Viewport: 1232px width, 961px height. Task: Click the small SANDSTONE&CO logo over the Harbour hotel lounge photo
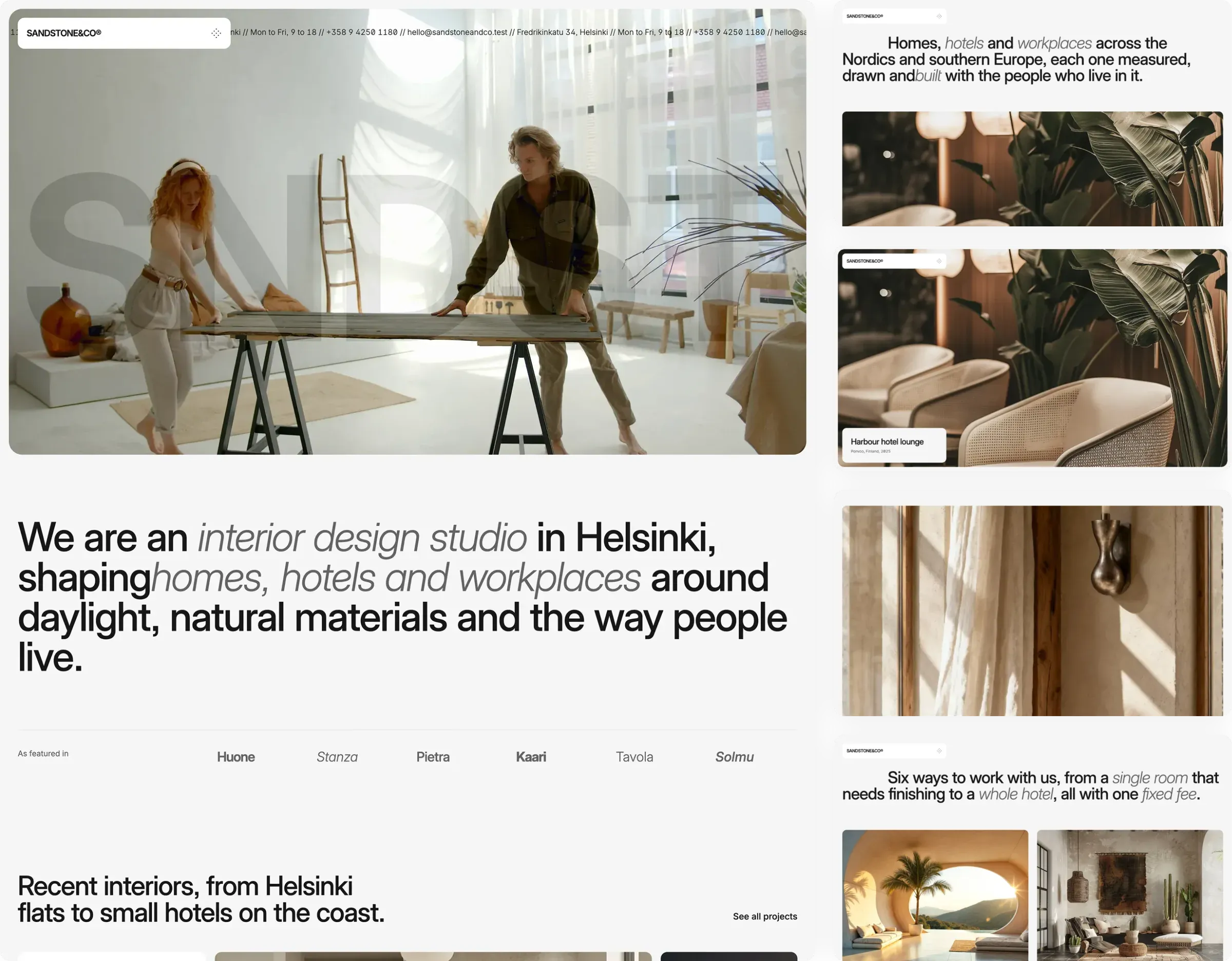tap(865, 261)
